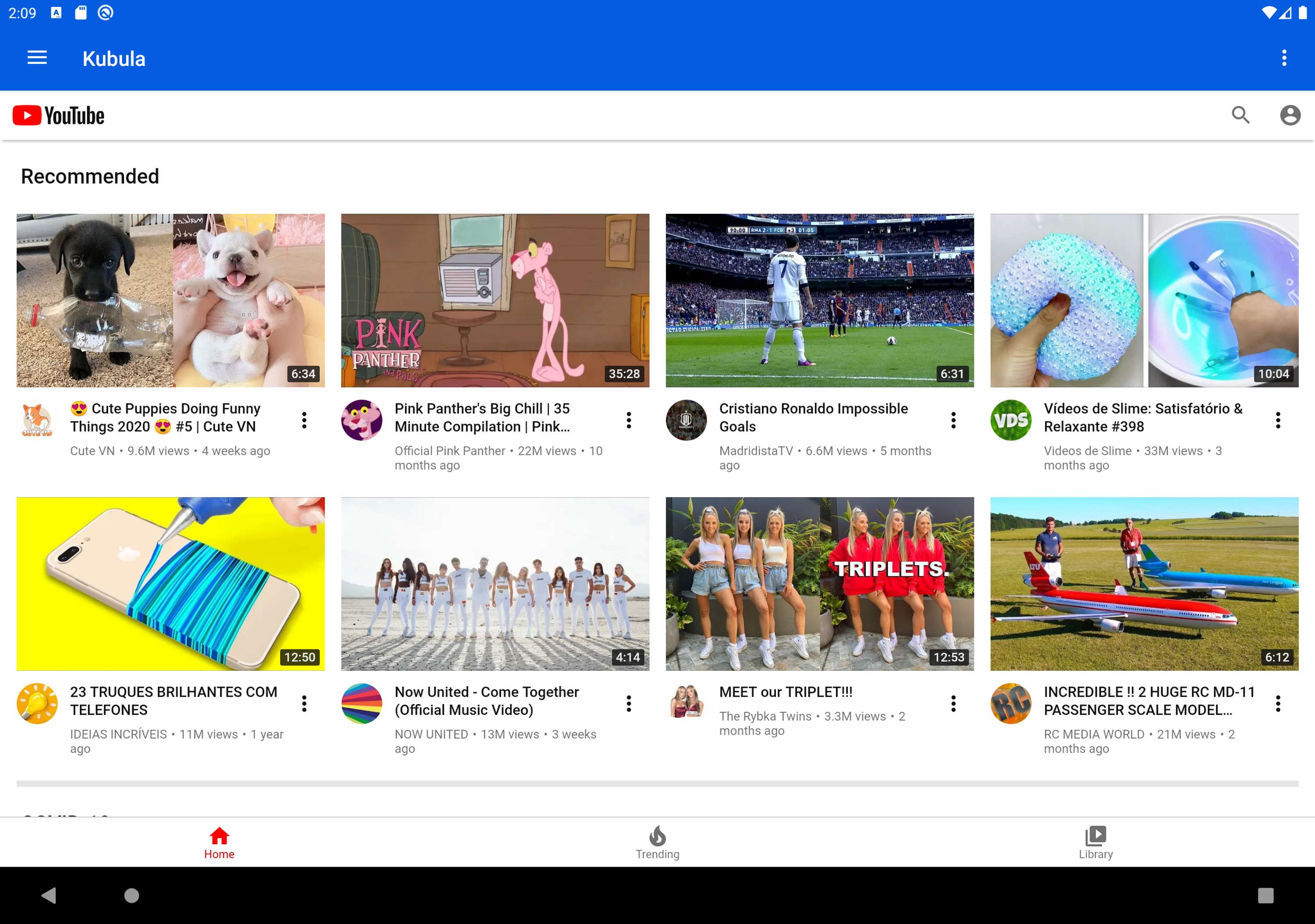Play the Now United music video thumbnail
Screen dimensions: 1315x924
[x=495, y=584]
